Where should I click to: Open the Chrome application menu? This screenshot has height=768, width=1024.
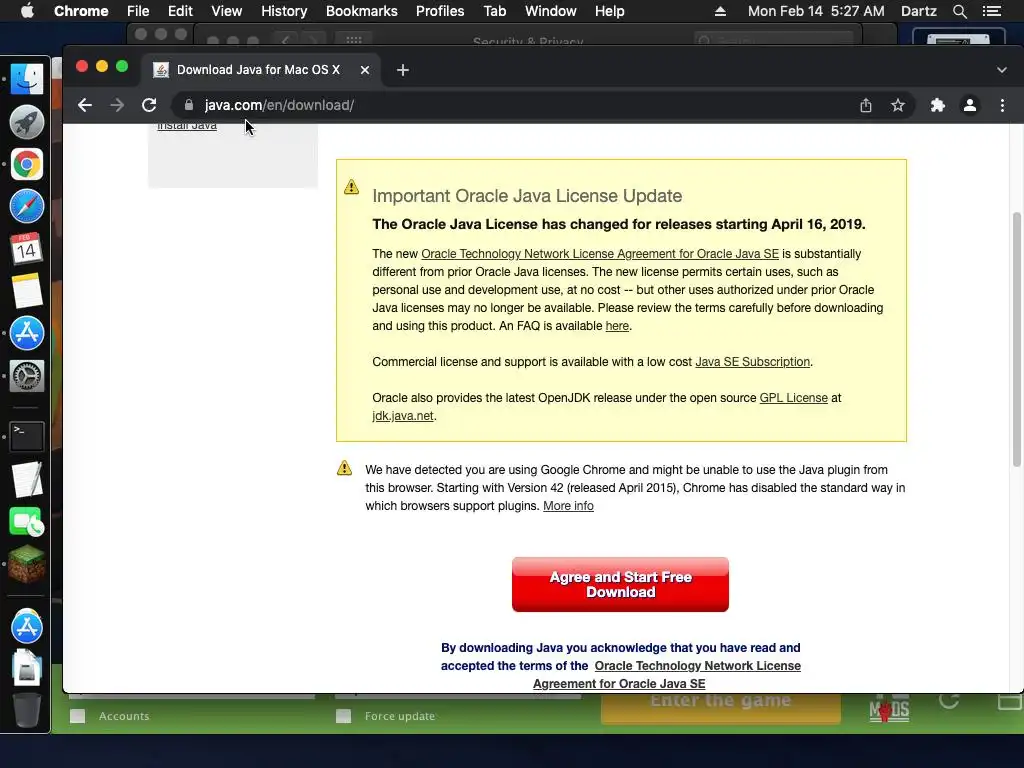81,11
